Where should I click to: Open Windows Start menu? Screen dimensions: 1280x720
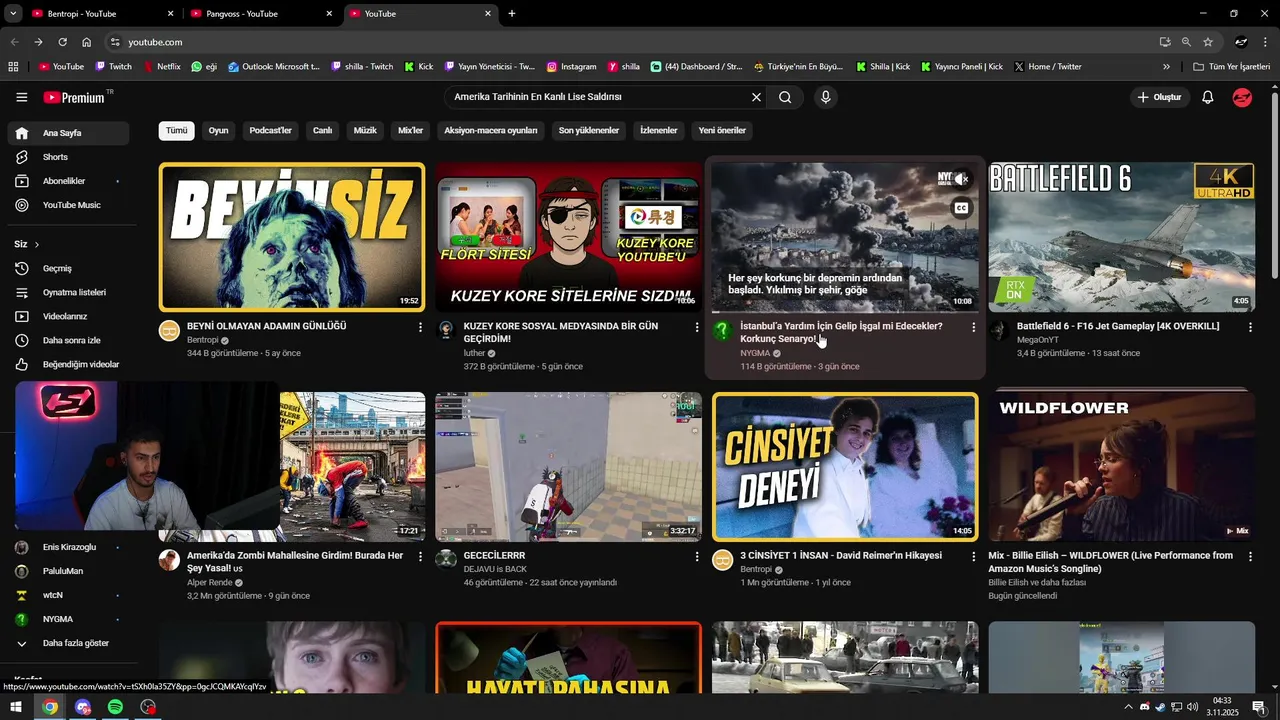(16, 707)
